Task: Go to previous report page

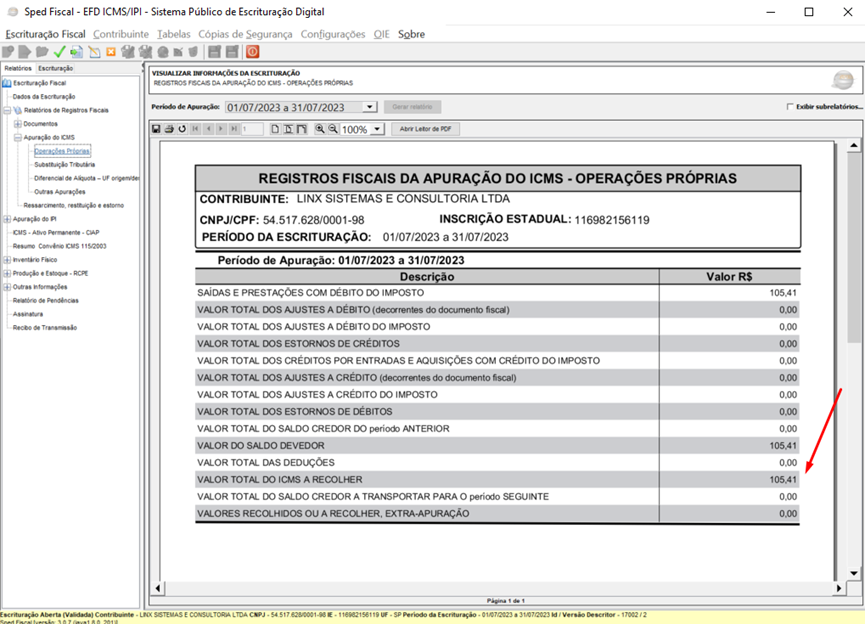Action: [x=208, y=129]
